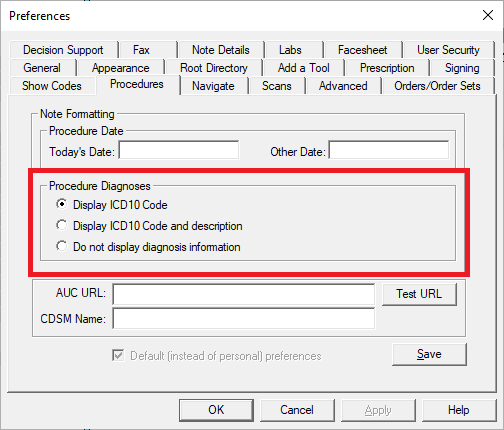Go to the User Security tab
Viewport: 504px width, 430px height.
tap(448, 50)
